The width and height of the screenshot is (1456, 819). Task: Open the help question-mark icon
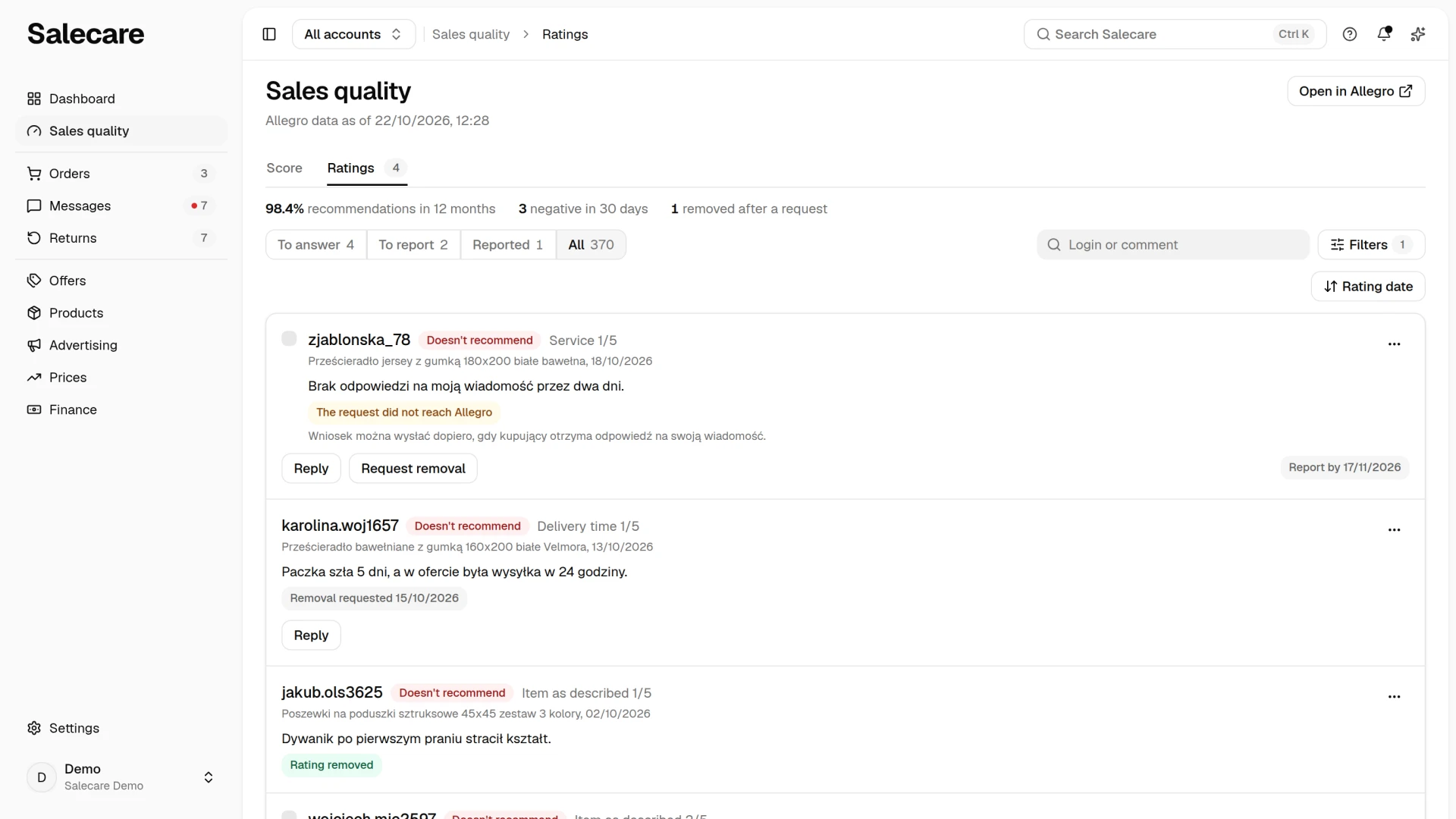[1350, 34]
